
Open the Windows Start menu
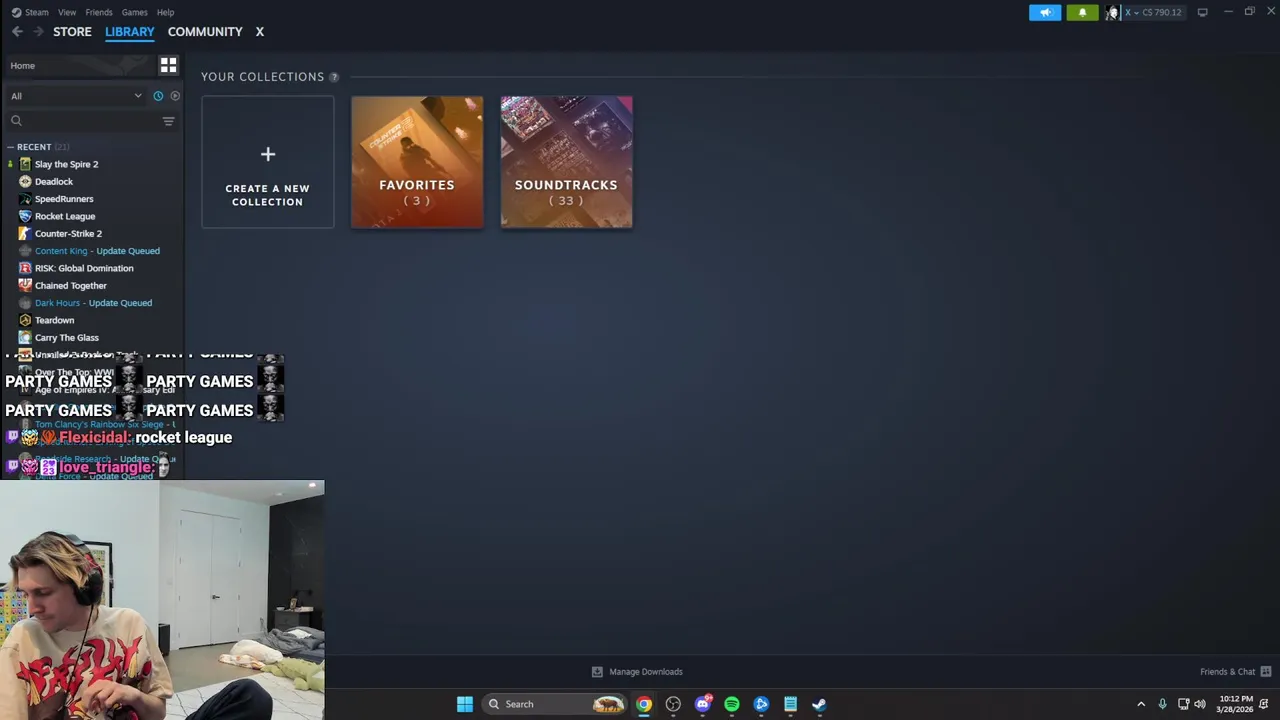(x=465, y=704)
